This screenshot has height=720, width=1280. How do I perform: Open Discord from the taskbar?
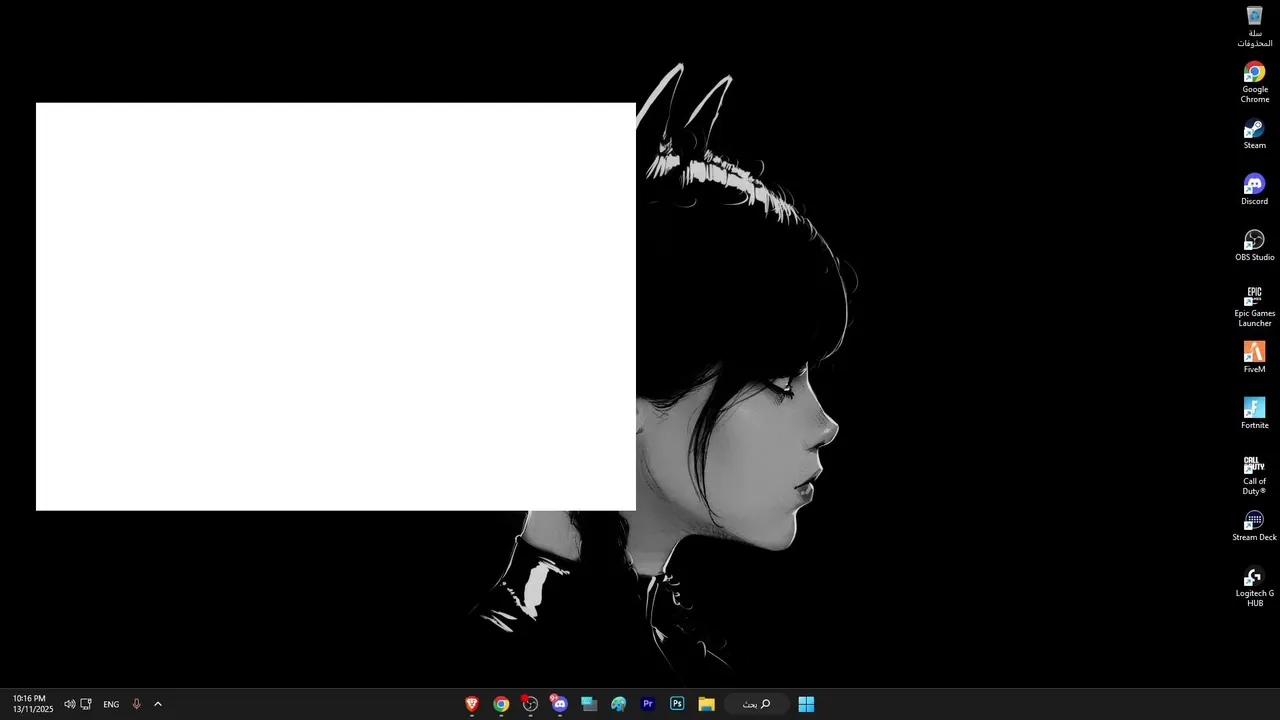(559, 704)
